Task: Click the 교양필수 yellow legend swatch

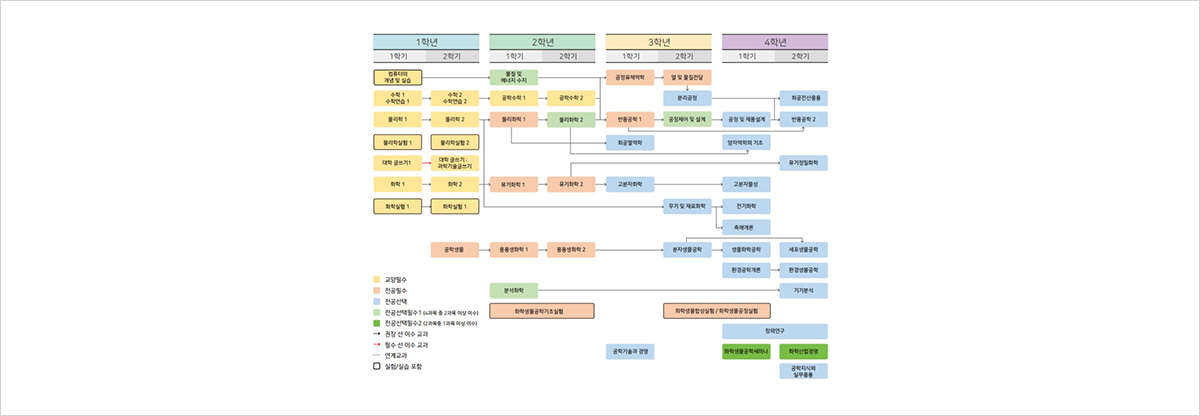Action: tap(377, 279)
